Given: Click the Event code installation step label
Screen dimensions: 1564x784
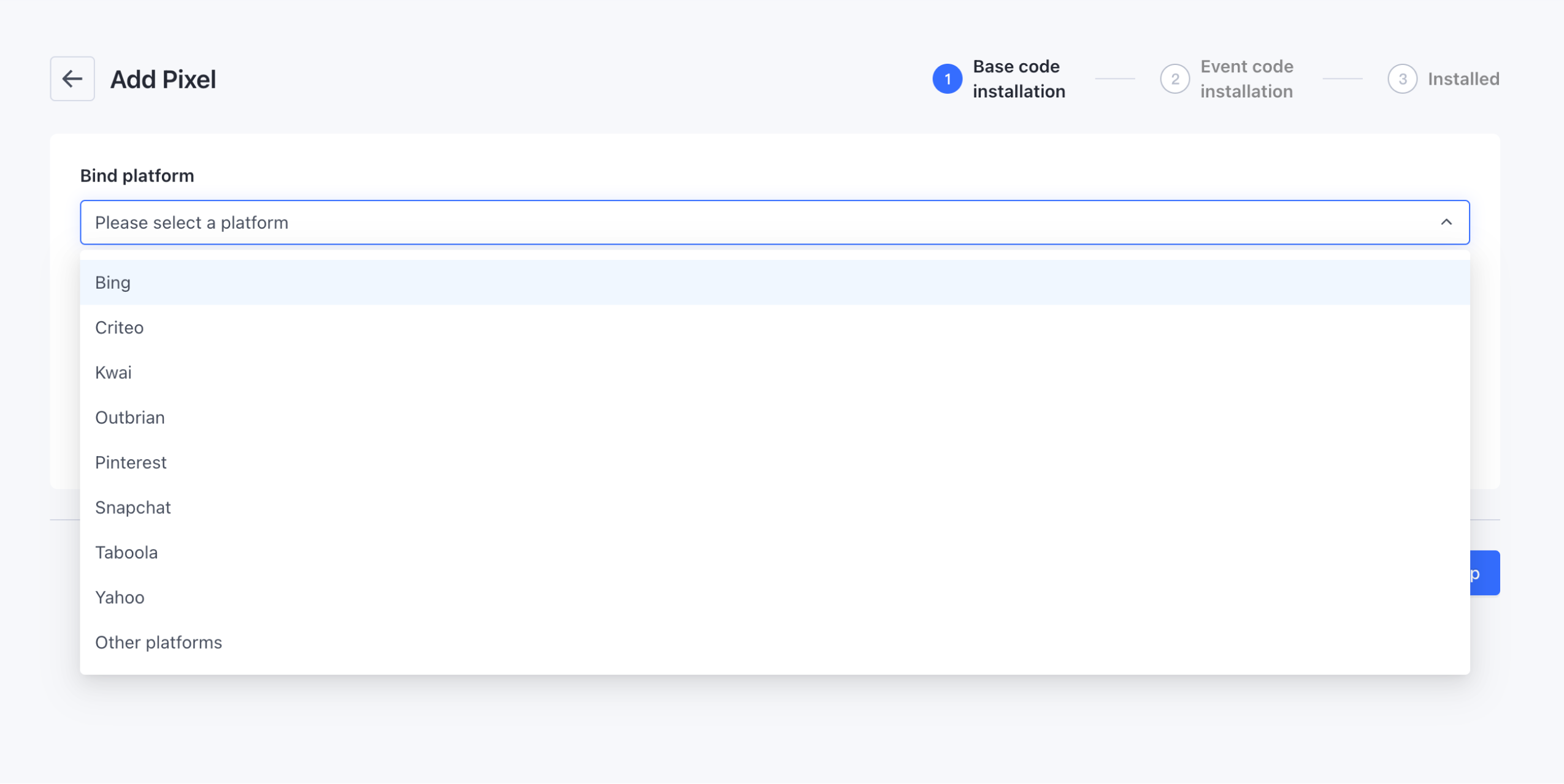Looking at the screenshot, I should [x=1246, y=78].
